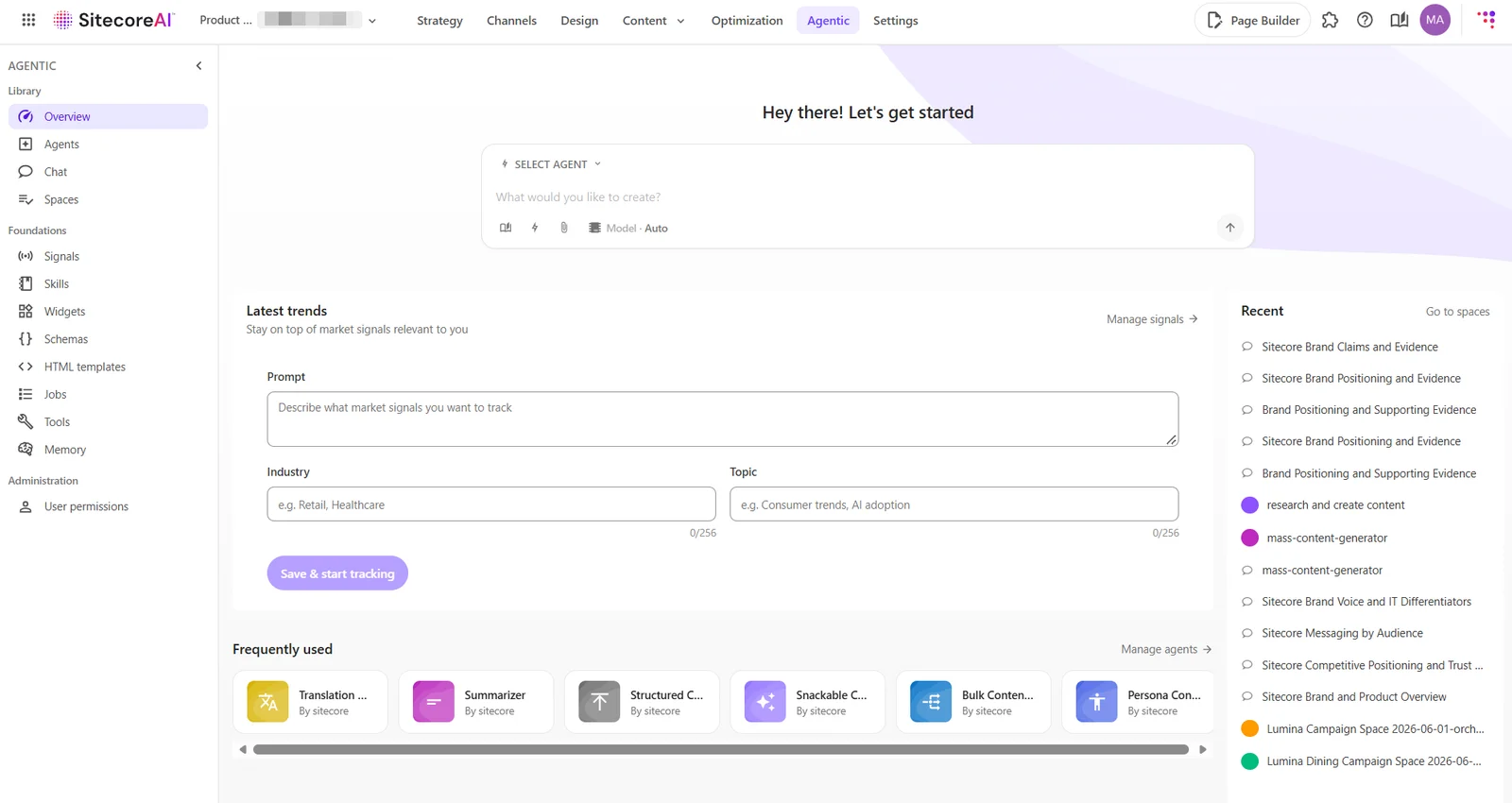Open Schemas in the sidebar
This screenshot has height=803, width=1512.
pos(108,339)
